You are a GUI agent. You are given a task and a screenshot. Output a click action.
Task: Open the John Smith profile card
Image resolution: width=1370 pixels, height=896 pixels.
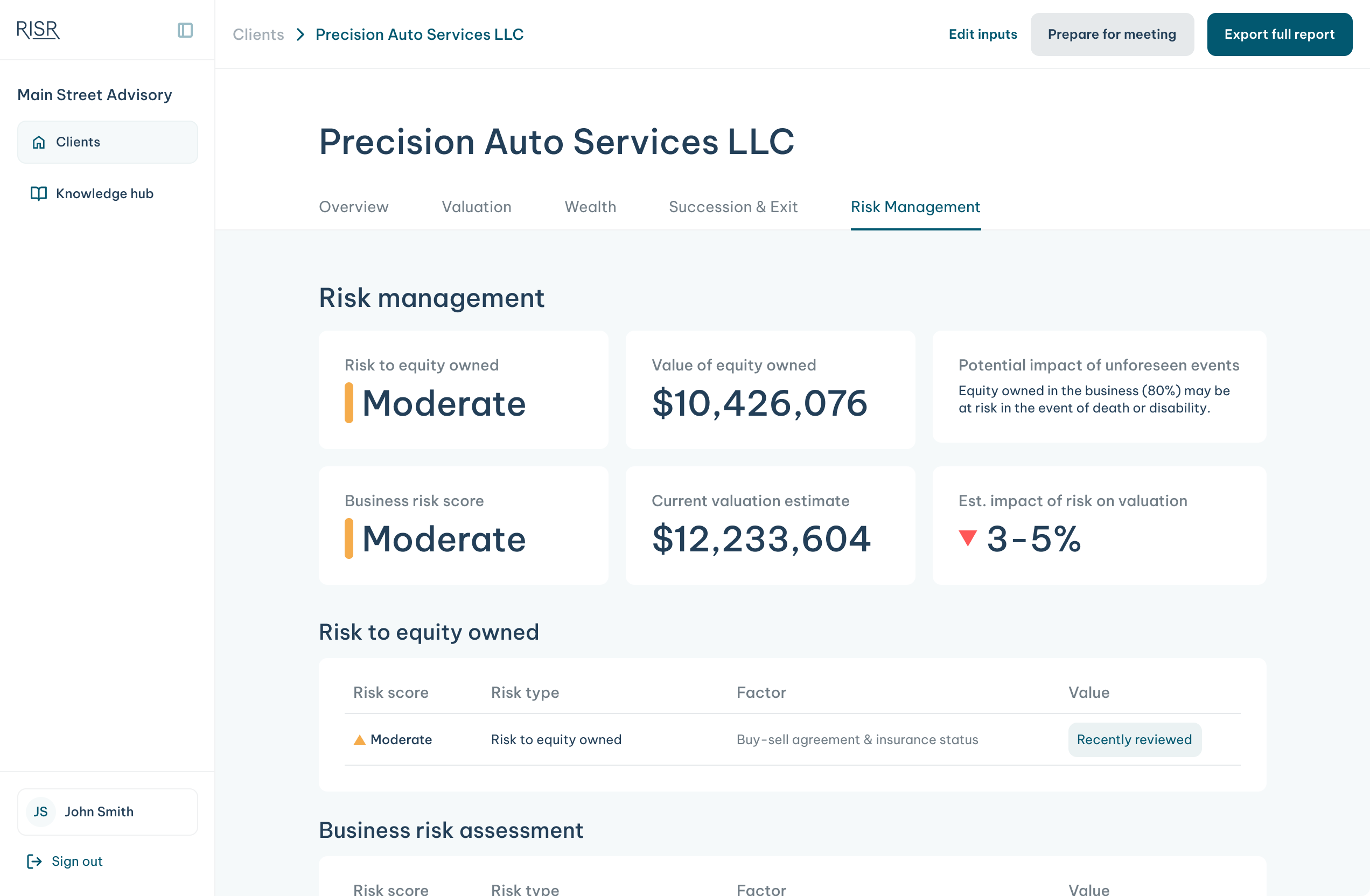[108, 811]
